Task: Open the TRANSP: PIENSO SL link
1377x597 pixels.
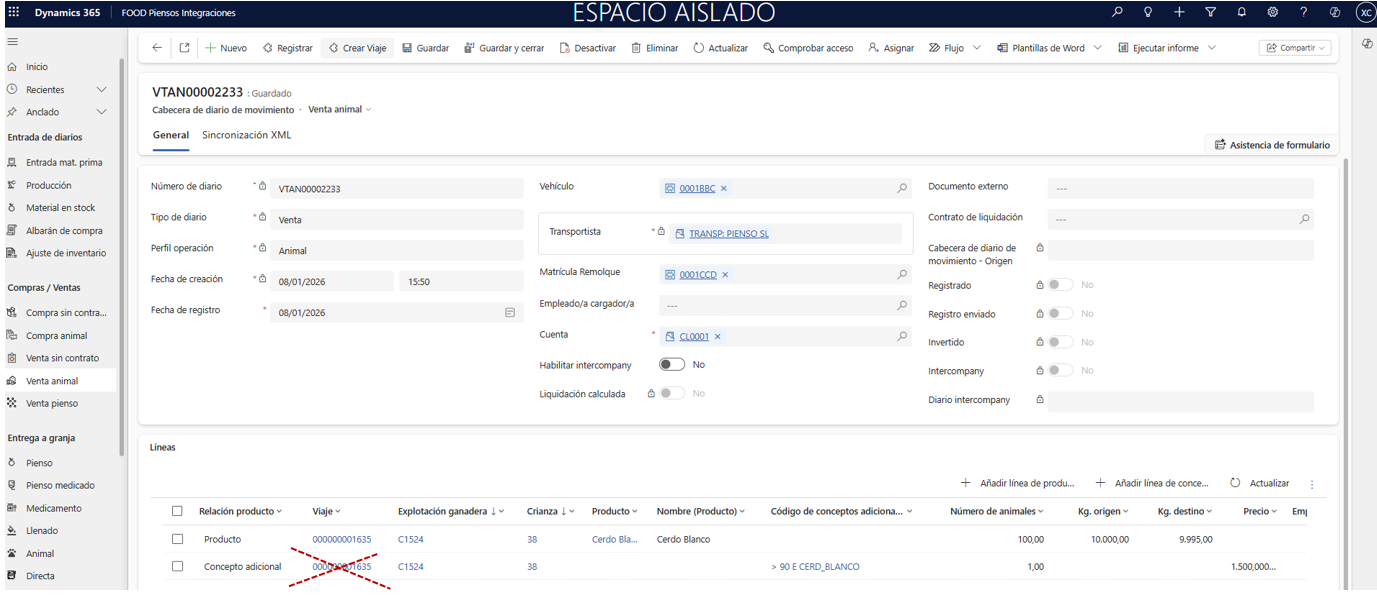Action: point(728,234)
